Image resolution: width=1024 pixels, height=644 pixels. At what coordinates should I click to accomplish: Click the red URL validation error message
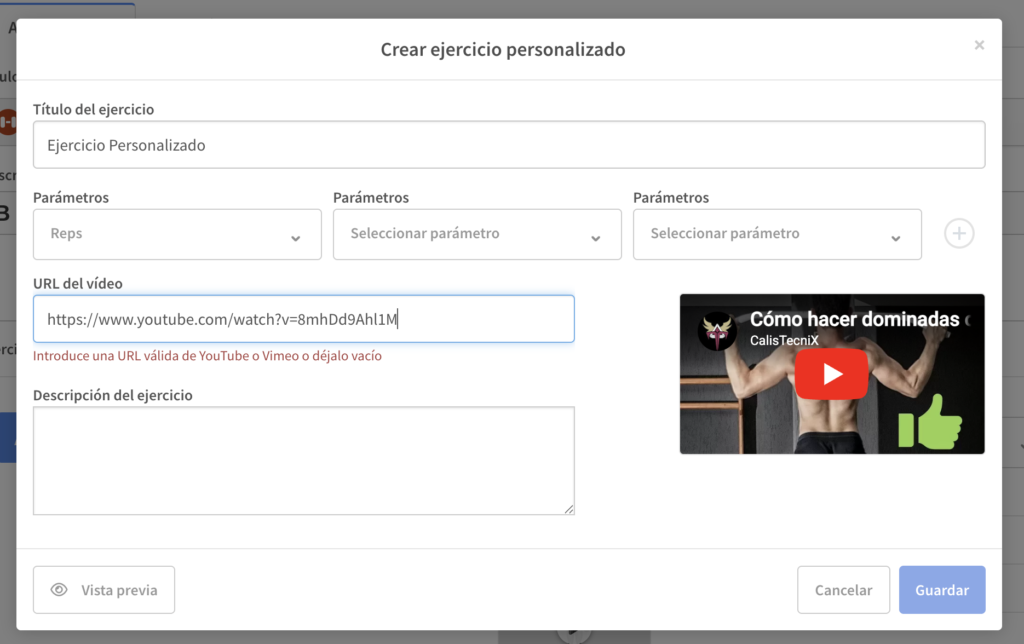tap(207, 356)
